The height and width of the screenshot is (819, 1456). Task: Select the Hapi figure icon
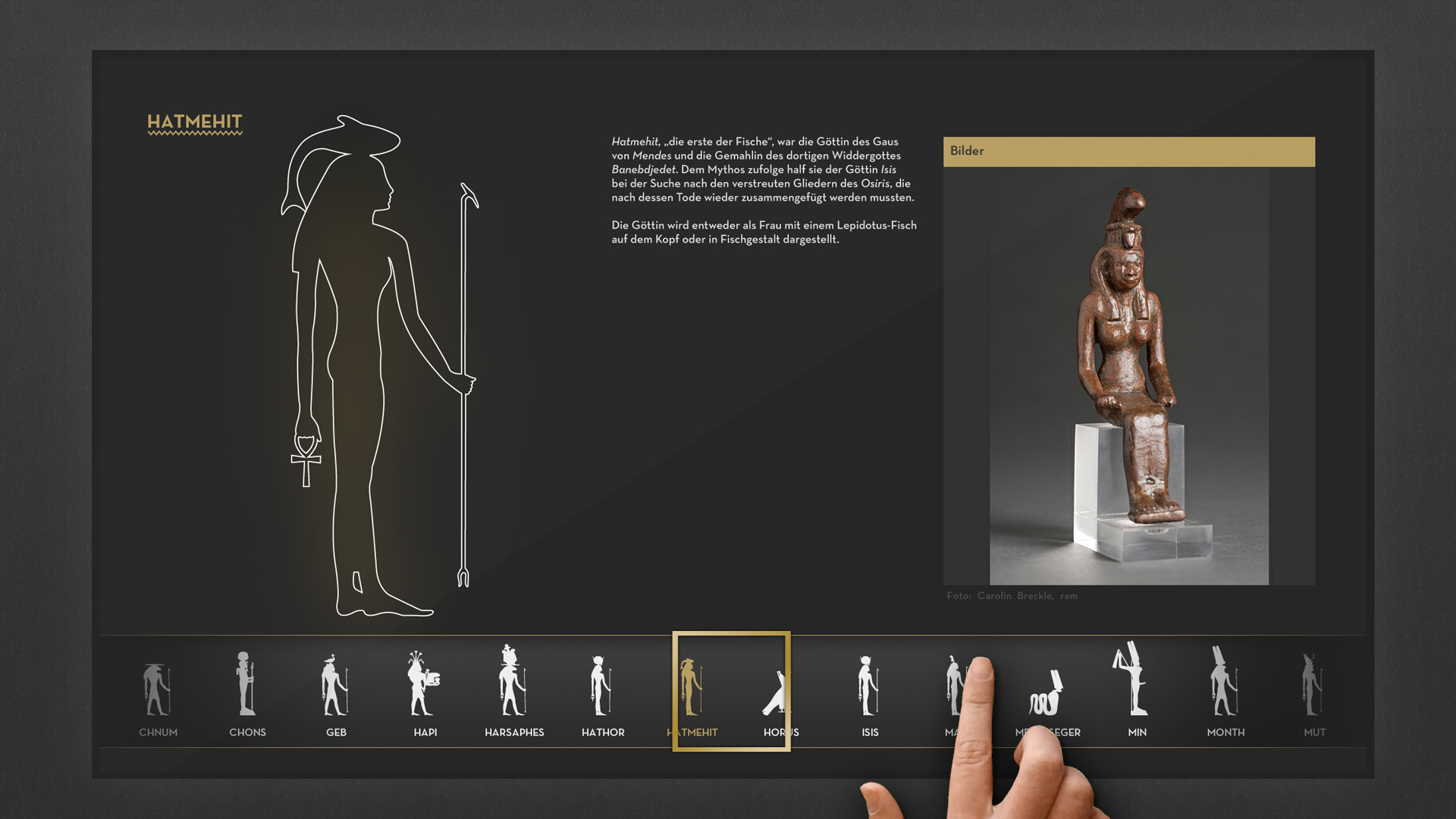pos(424,682)
